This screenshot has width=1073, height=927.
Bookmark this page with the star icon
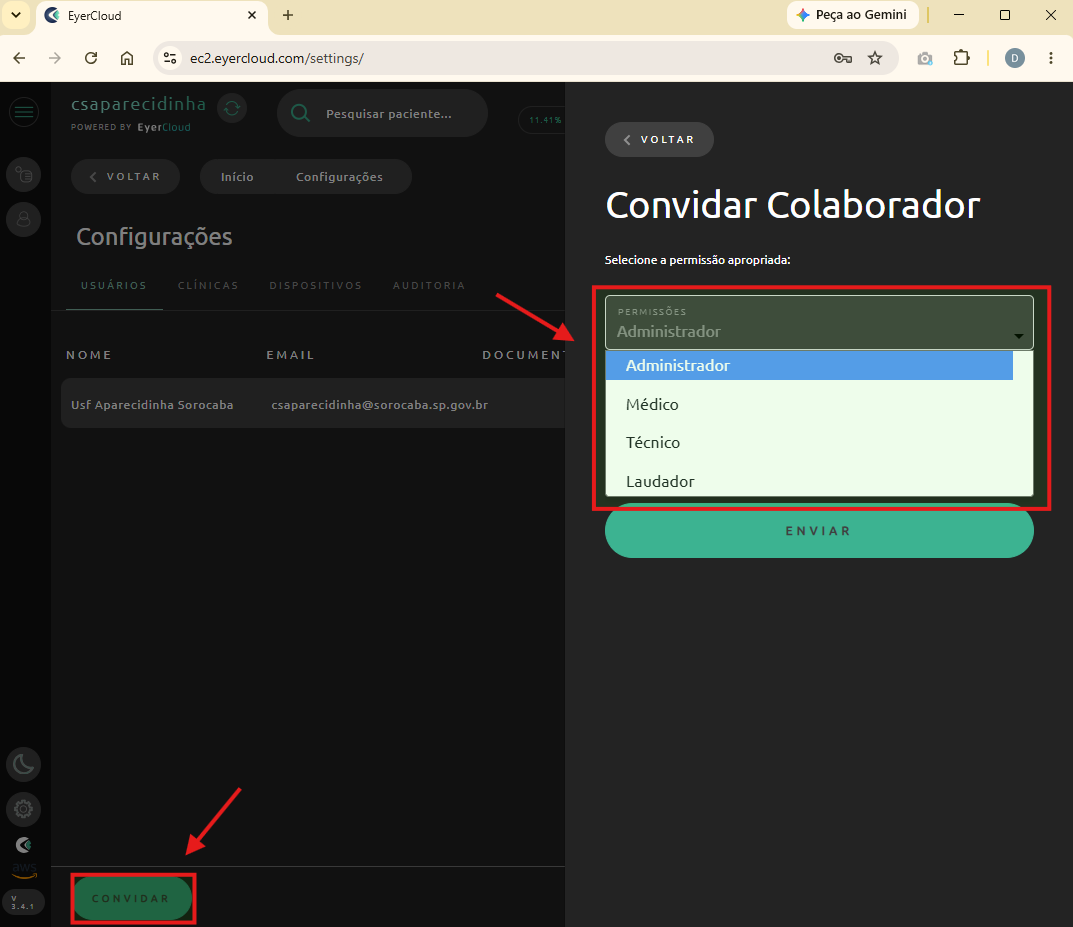pos(875,58)
